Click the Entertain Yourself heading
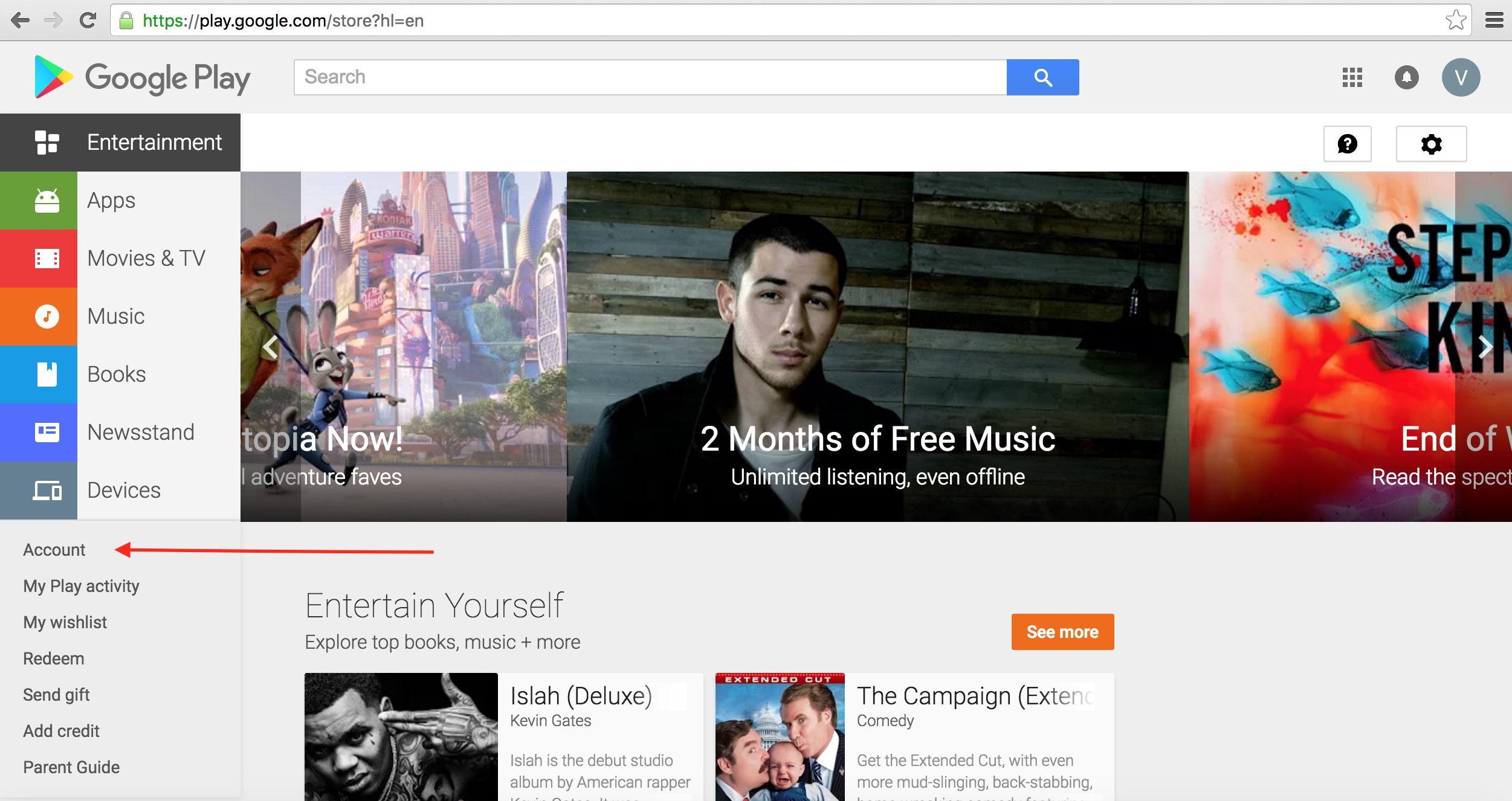 coord(434,605)
